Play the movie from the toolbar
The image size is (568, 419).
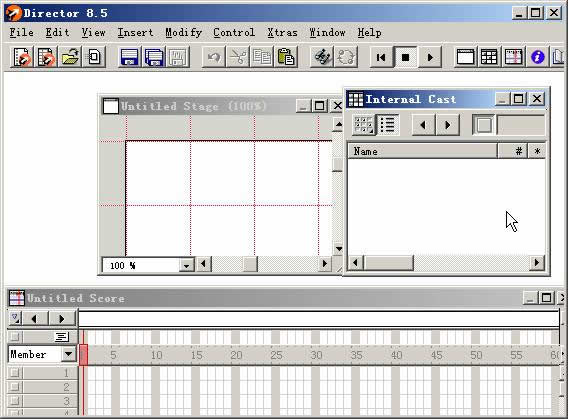click(x=430, y=57)
